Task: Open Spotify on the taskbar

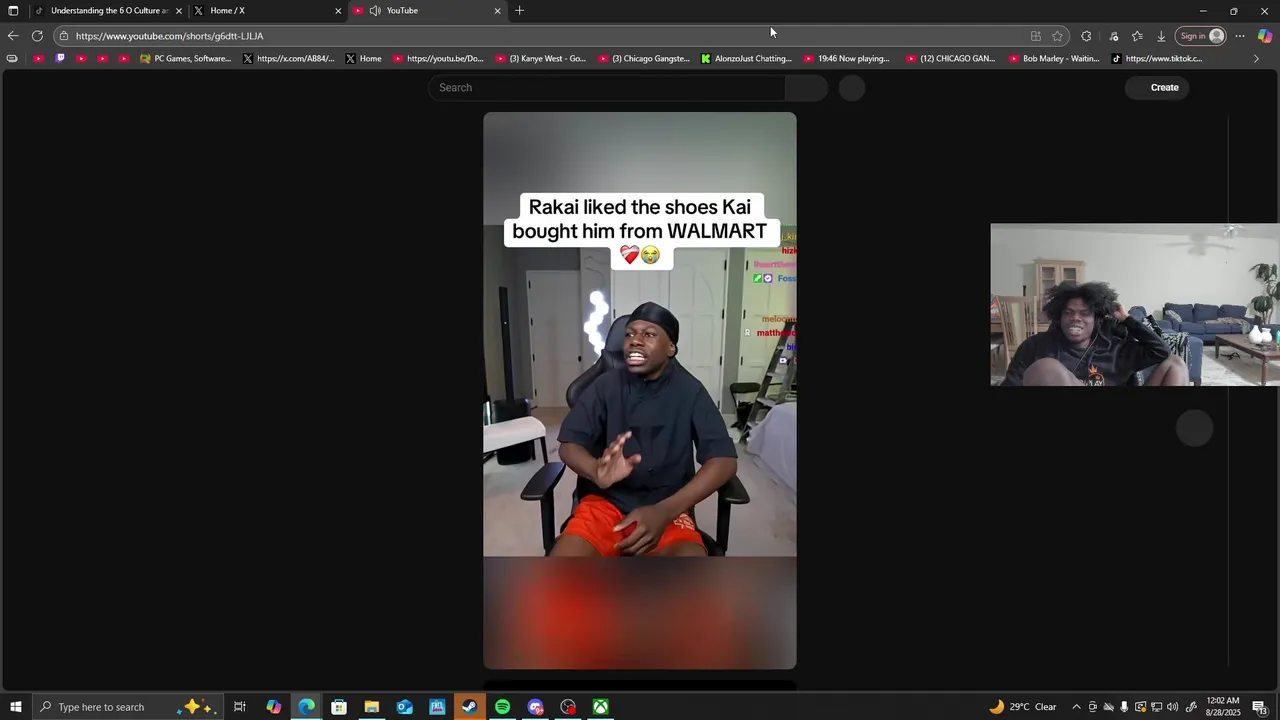Action: click(502, 707)
